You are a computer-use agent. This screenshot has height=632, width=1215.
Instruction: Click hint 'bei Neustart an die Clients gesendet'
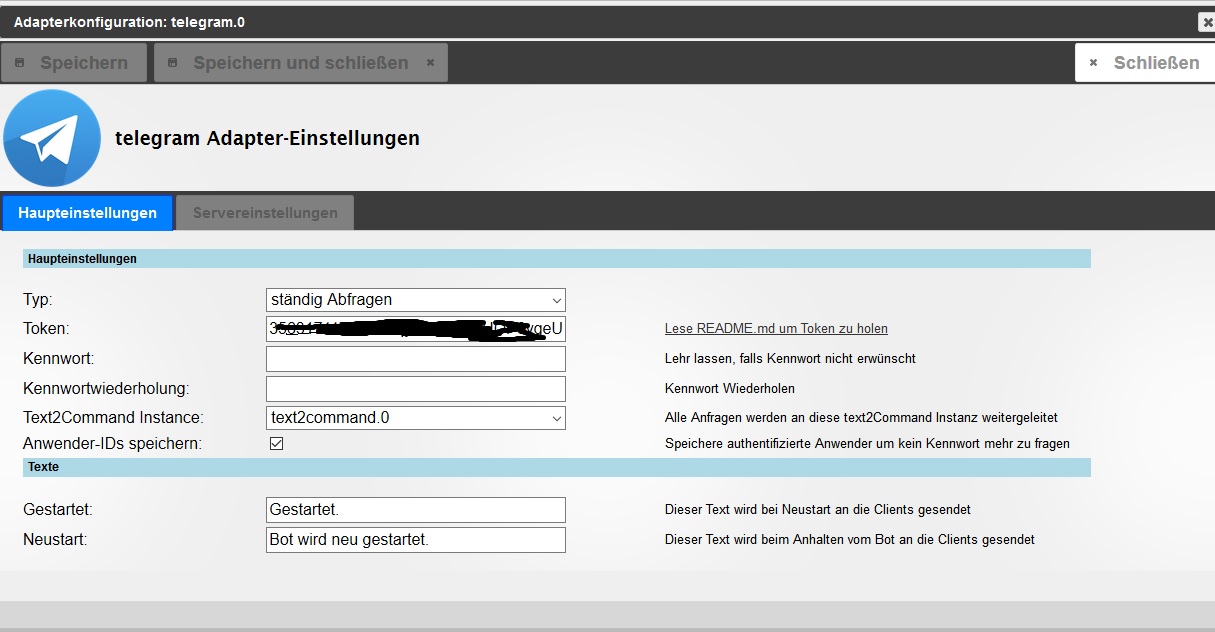818,509
